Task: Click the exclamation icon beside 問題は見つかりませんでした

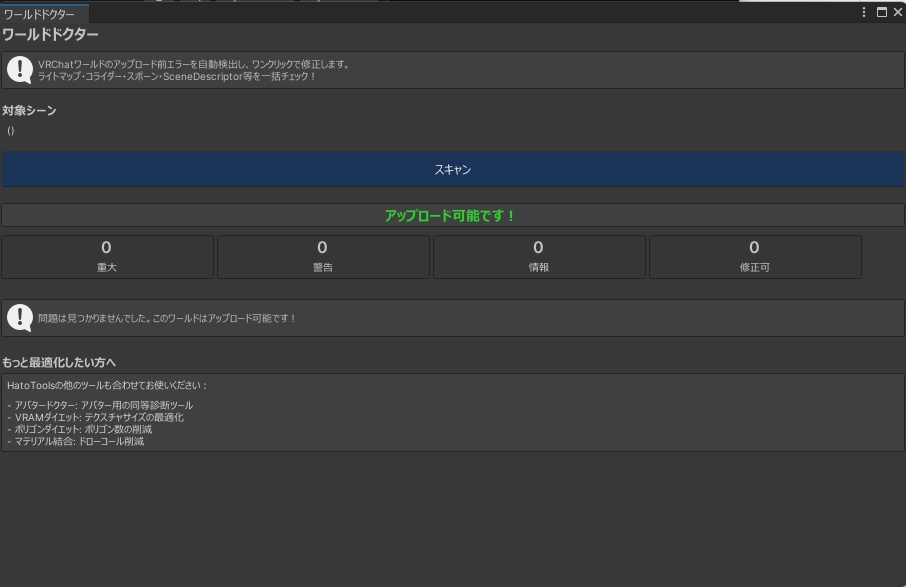Action: pyautogui.click(x=20, y=317)
